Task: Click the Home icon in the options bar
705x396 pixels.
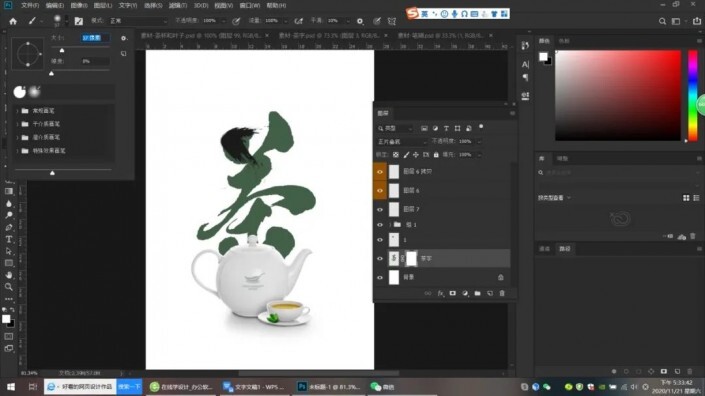Action: pyautogui.click(x=13, y=21)
